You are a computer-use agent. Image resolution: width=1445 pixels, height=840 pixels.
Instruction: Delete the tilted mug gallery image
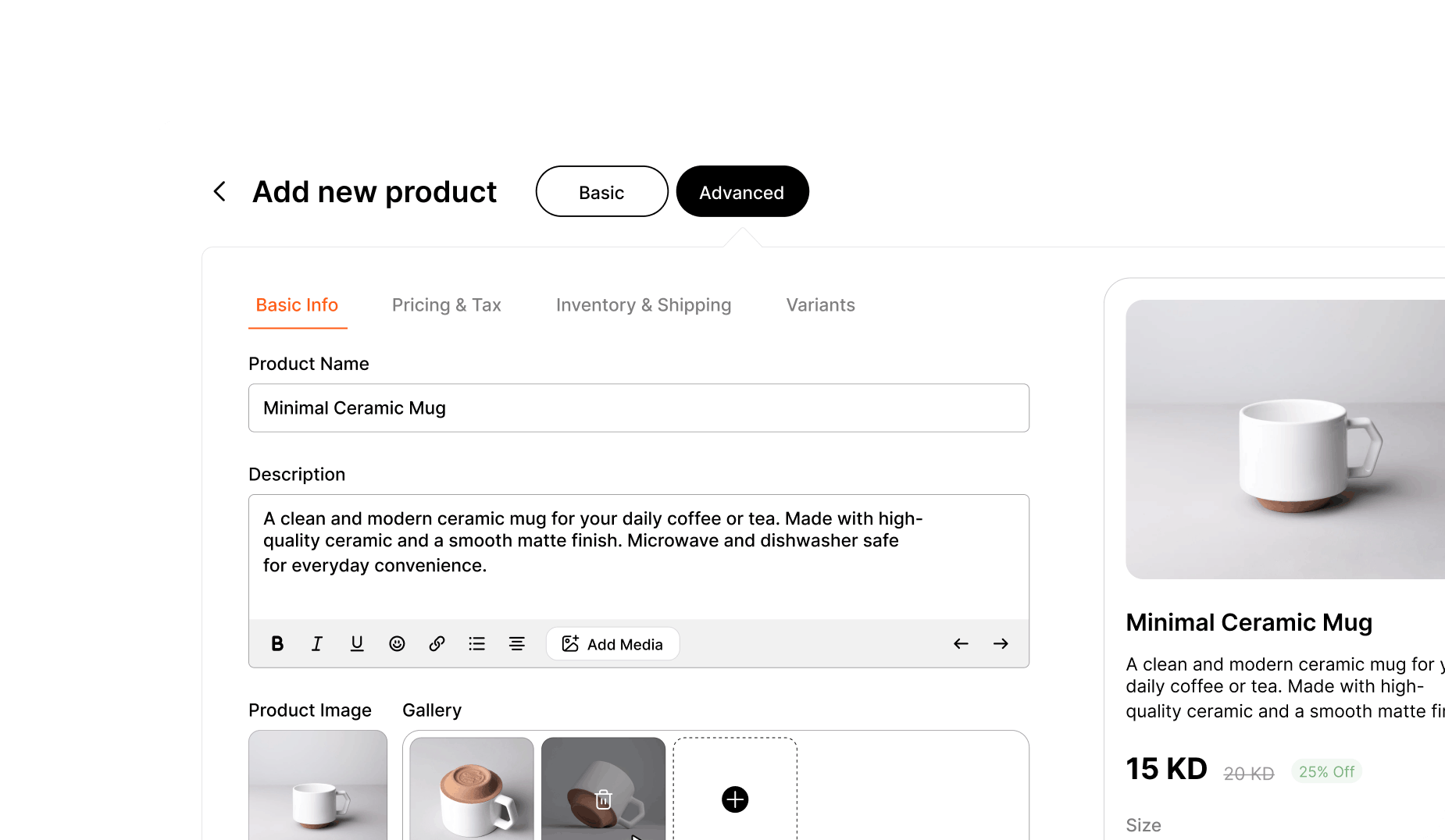603,799
